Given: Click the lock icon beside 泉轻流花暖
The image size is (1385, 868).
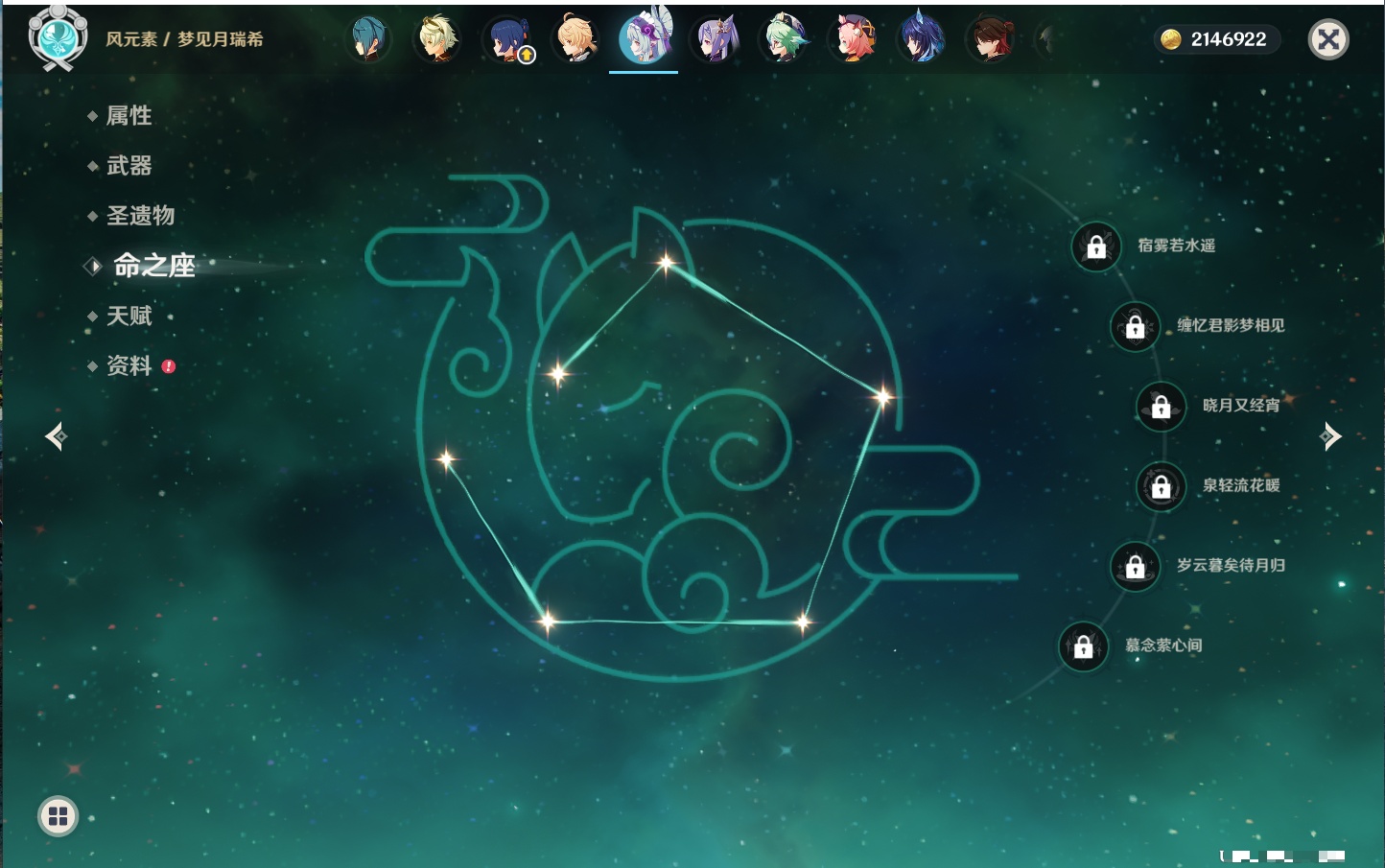Looking at the screenshot, I should pos(1162,486).
